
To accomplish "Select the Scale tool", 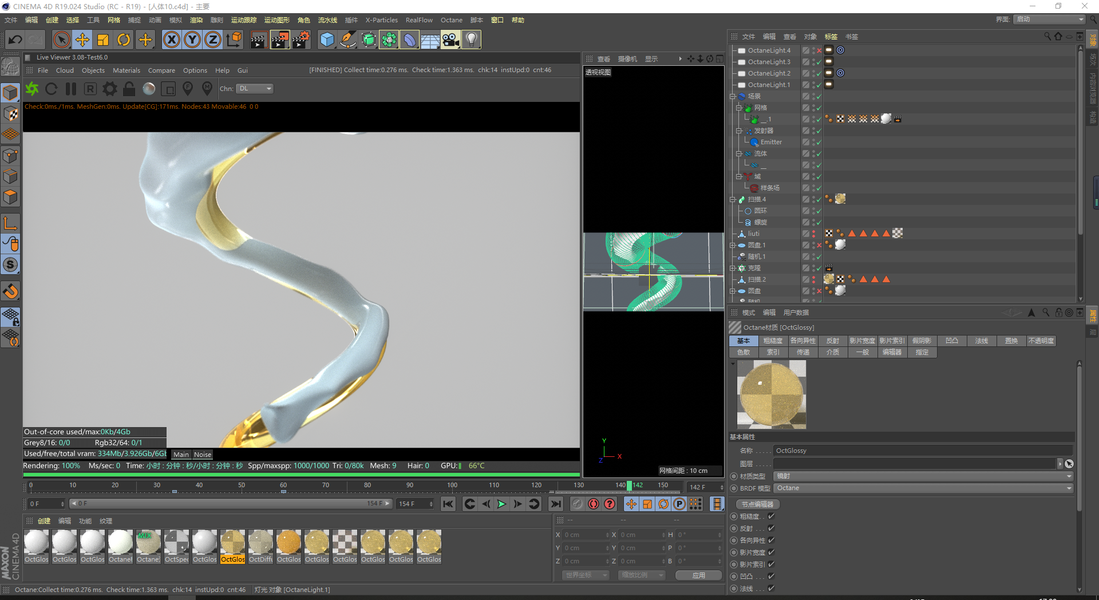I will pos(103,40).
